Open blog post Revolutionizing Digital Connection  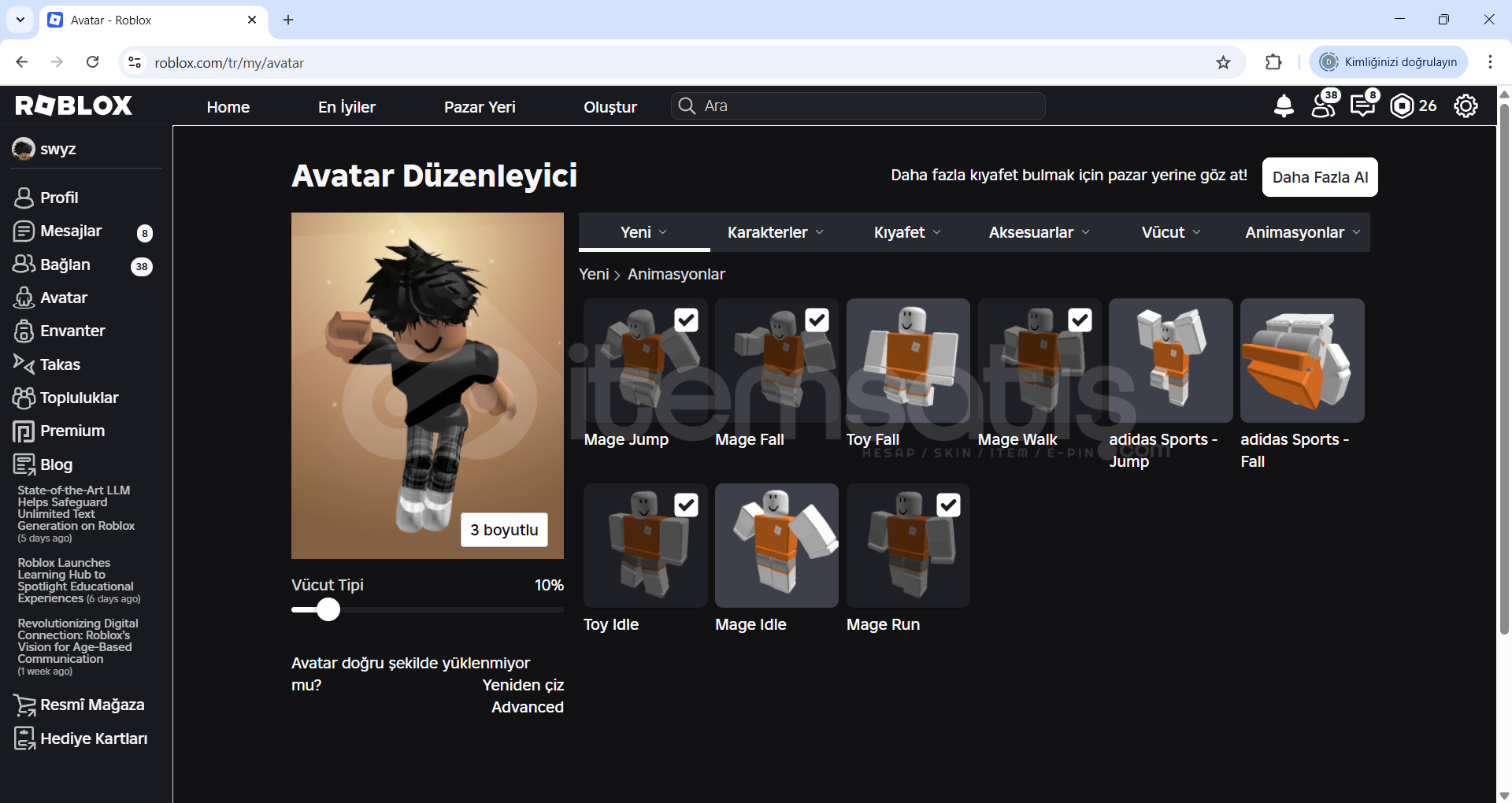tap(78, 647)
